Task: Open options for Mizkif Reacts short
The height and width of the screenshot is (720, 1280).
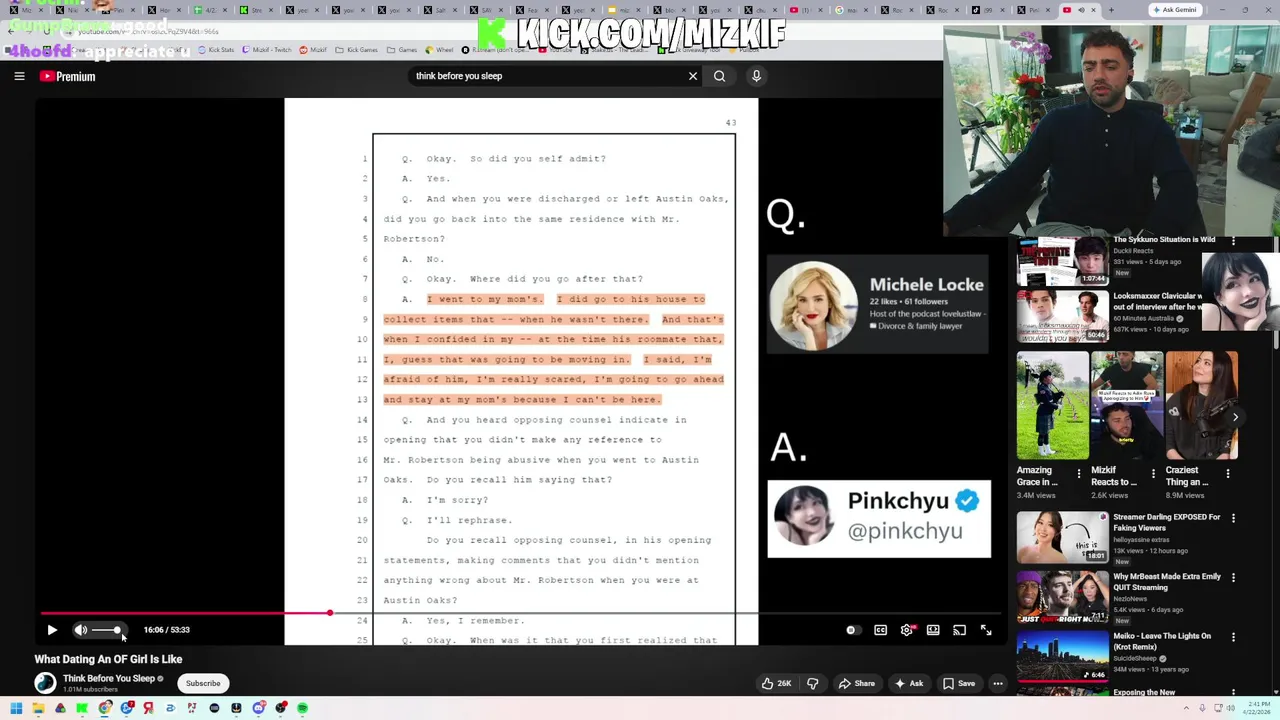Action: point(1153,473)
